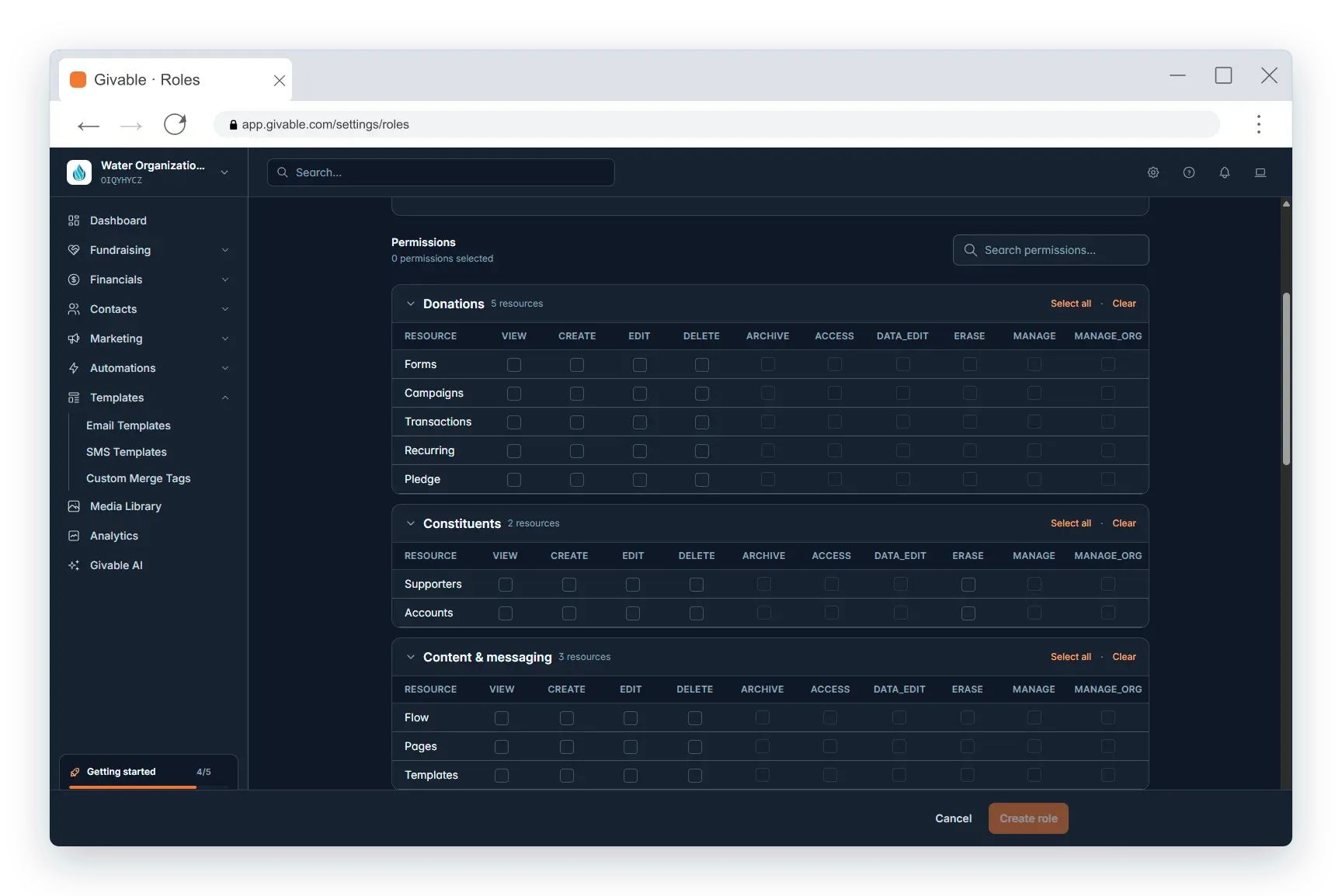Click the Analytics chart icon
Viewport: 1342px width, 896px height.
point(74,536)
